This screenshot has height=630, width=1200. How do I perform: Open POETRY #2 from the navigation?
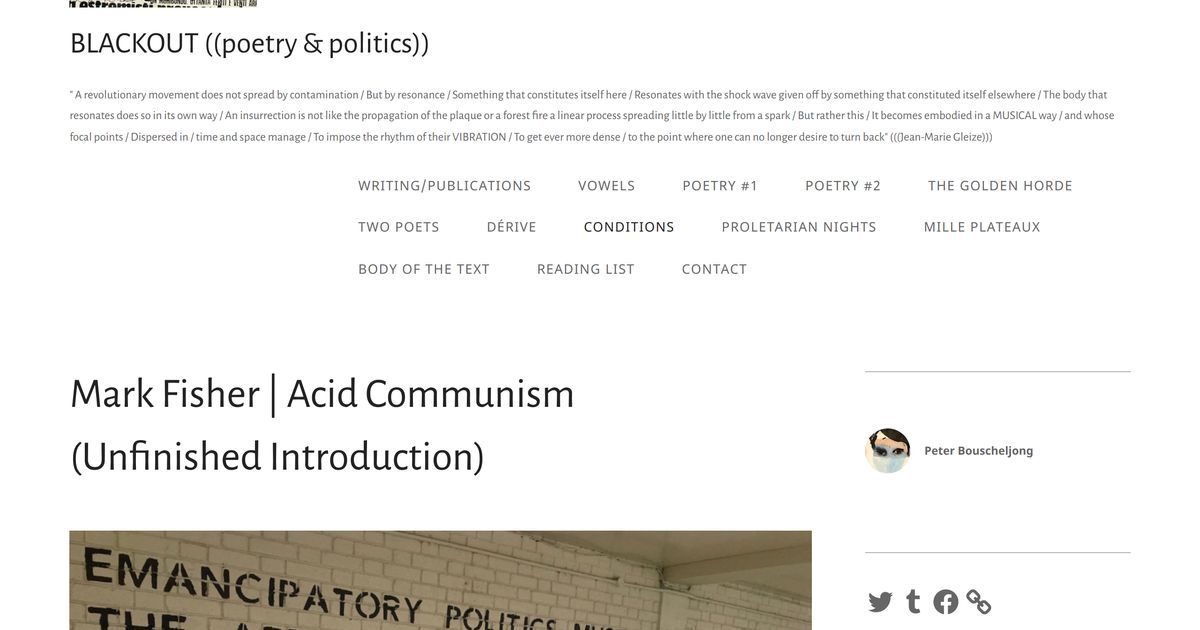click(843, 185)
